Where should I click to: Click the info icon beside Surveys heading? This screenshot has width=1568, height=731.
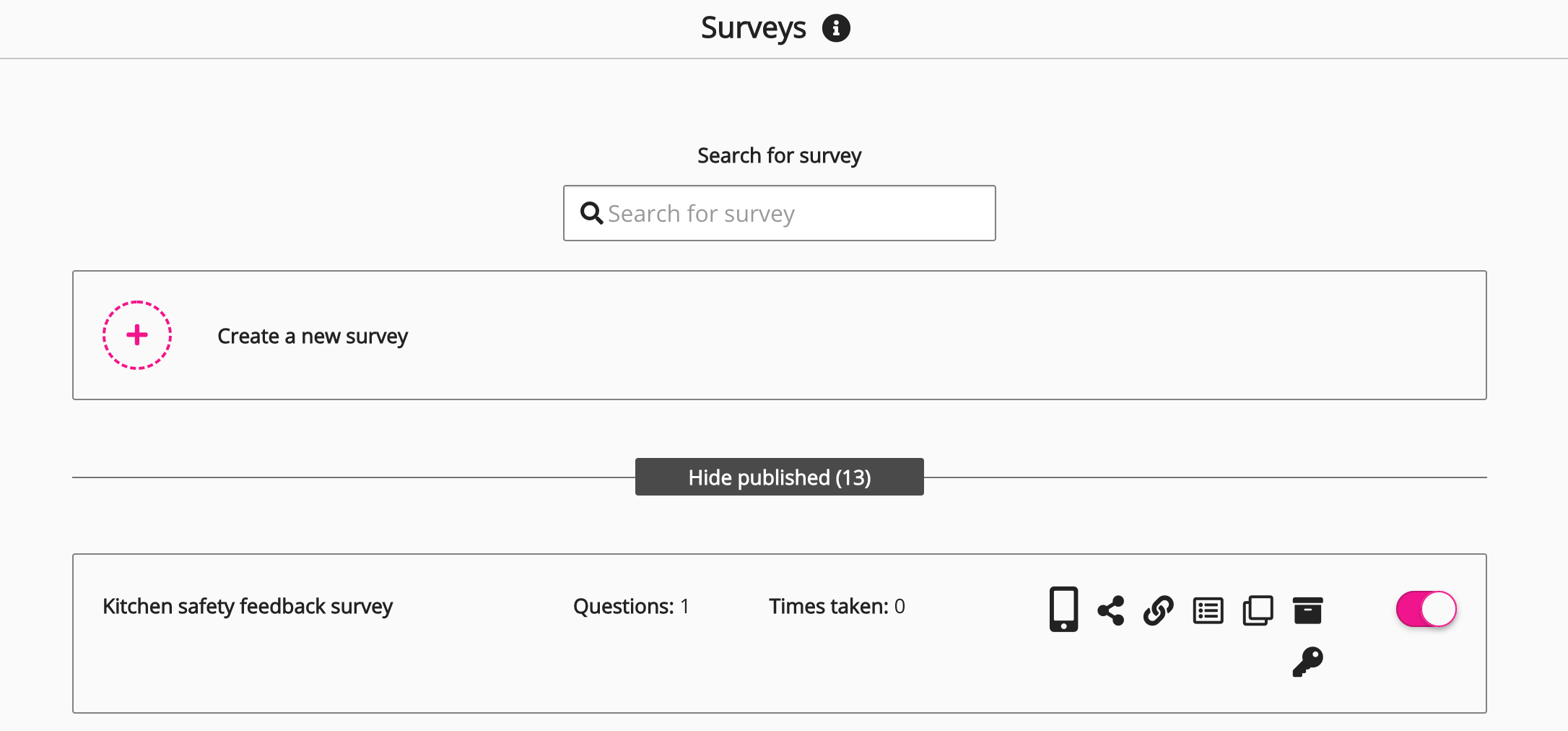coord(836,28)
